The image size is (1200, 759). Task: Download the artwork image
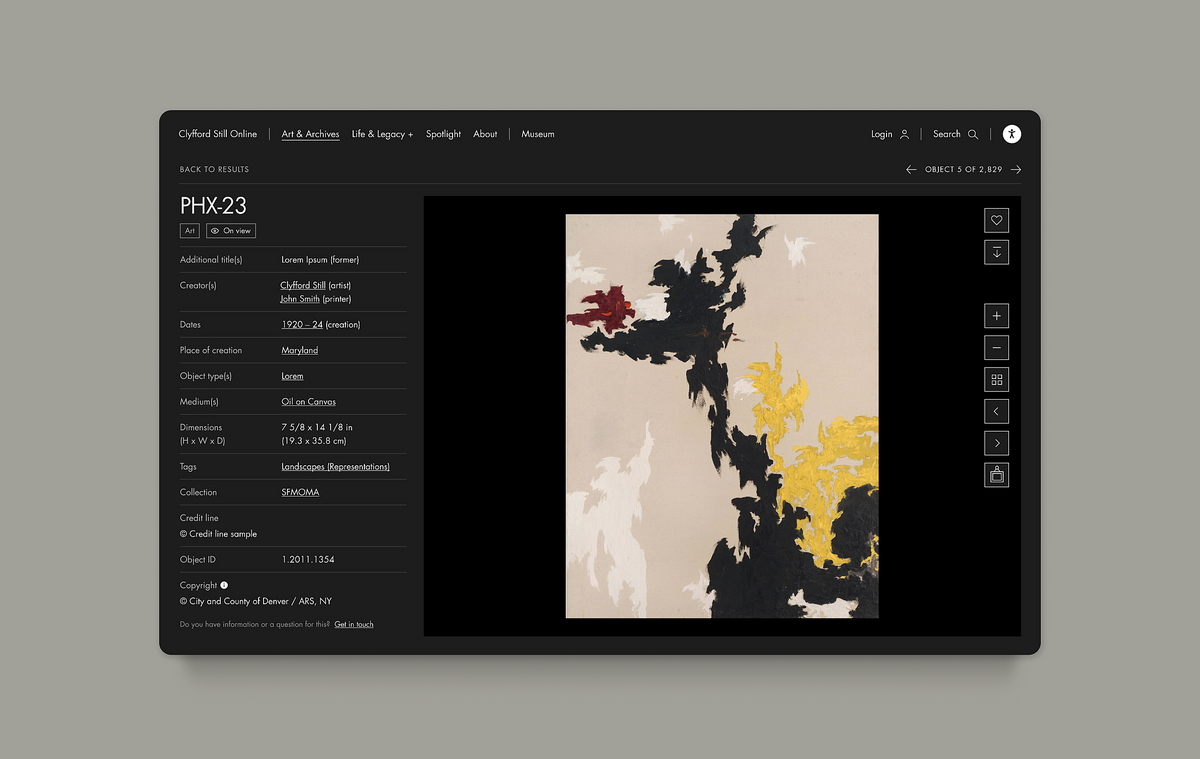click(996, 252)
